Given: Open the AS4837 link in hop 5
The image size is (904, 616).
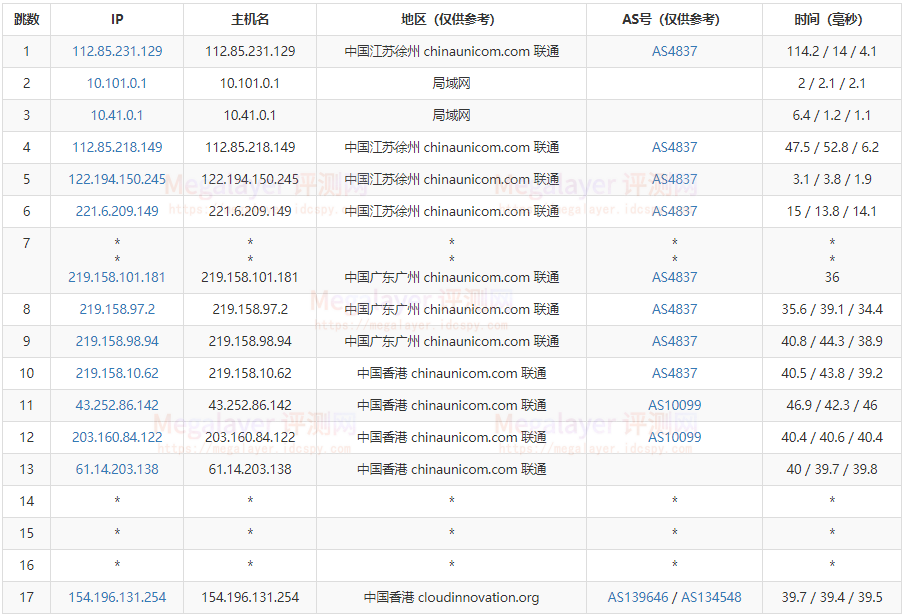Looking at the screenshot, I should click(x=675, y=179).
